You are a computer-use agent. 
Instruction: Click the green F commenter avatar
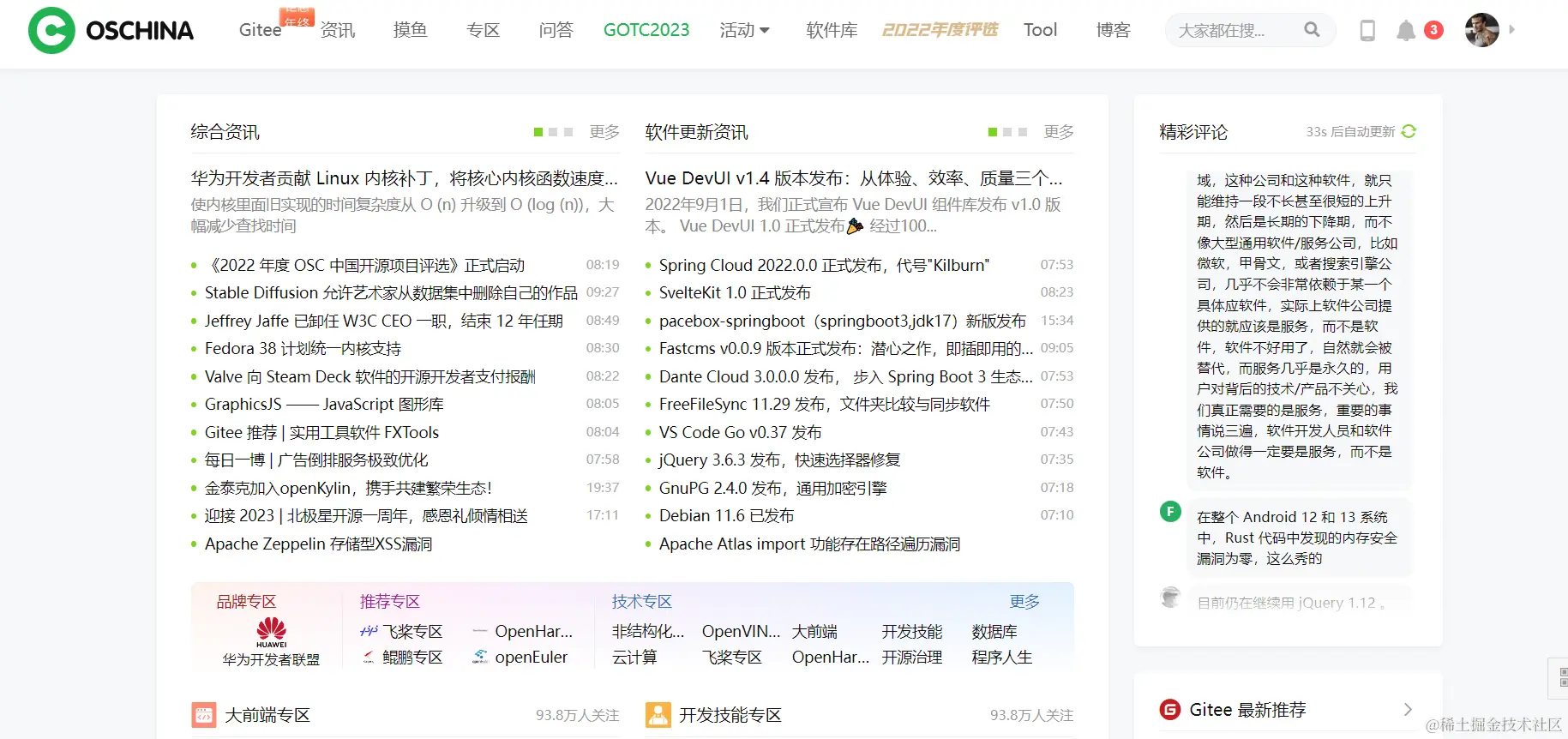click(1170, 512)
